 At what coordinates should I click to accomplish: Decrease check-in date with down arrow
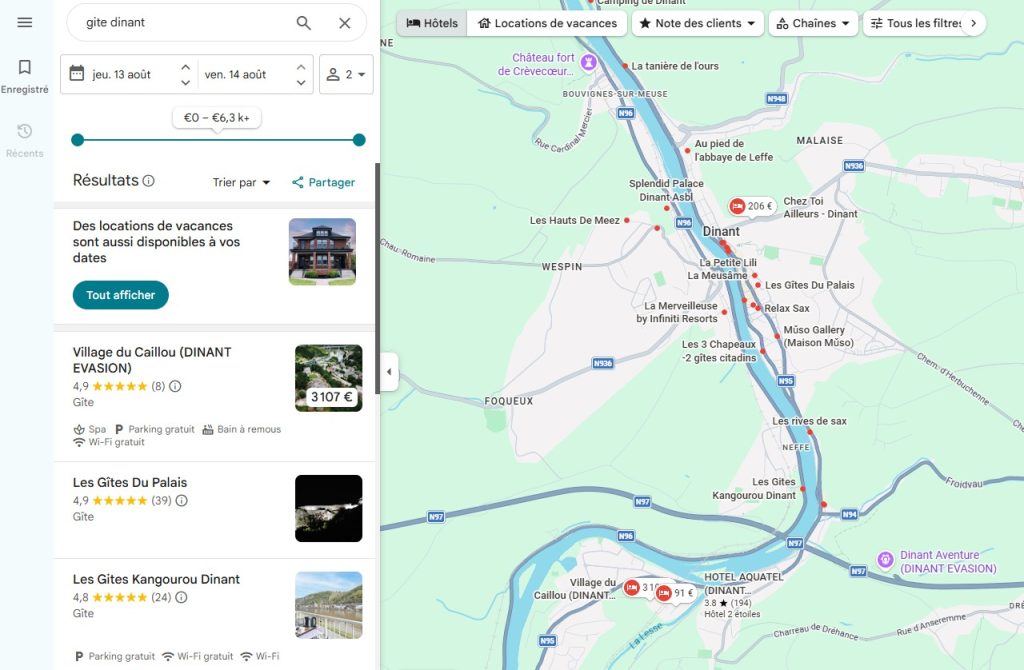coord(185,83)
